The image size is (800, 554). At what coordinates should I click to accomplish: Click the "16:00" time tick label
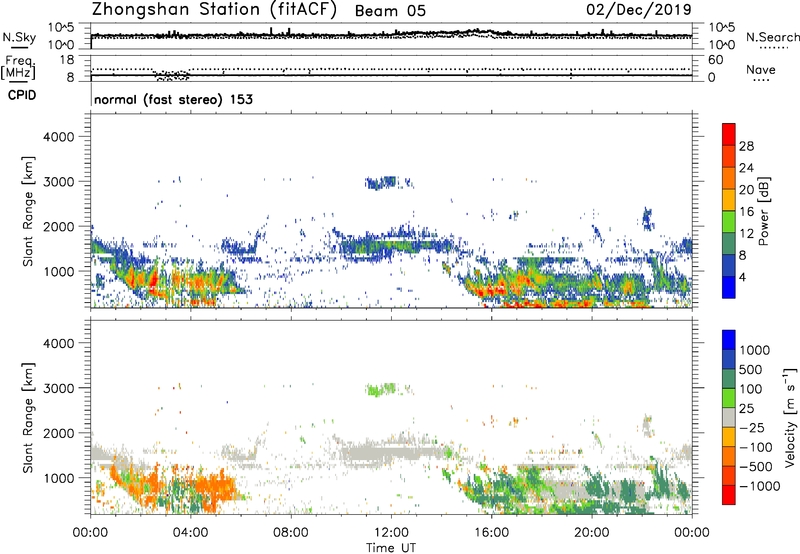tap(491, 533)
